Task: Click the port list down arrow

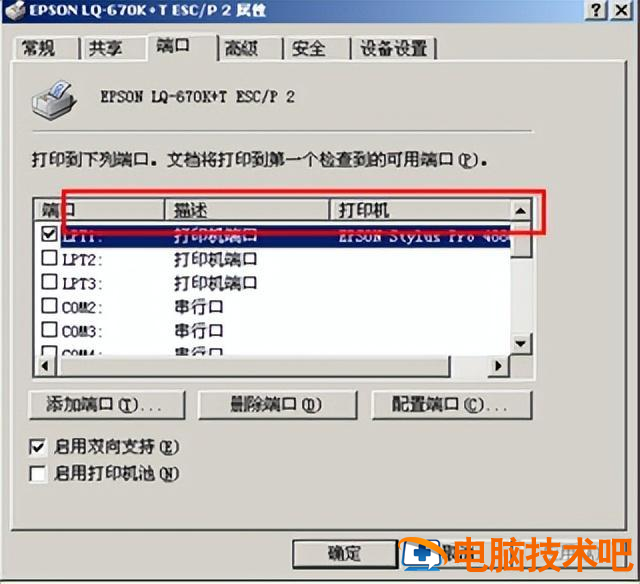Action: click(x=520, y=344)
